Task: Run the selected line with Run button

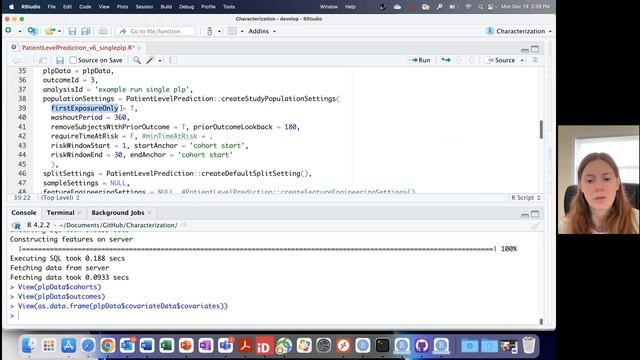Action: [420, 60]
